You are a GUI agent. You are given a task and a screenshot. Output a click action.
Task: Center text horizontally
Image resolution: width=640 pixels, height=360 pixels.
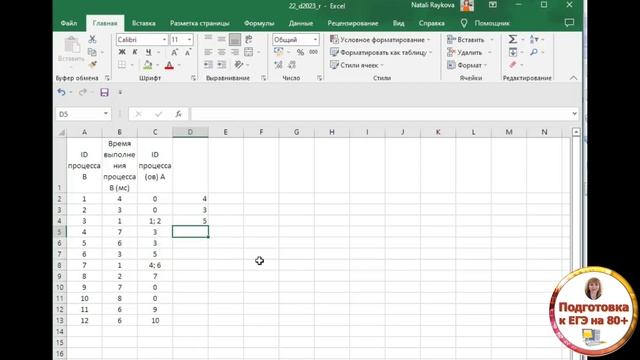tap(221, 52)
